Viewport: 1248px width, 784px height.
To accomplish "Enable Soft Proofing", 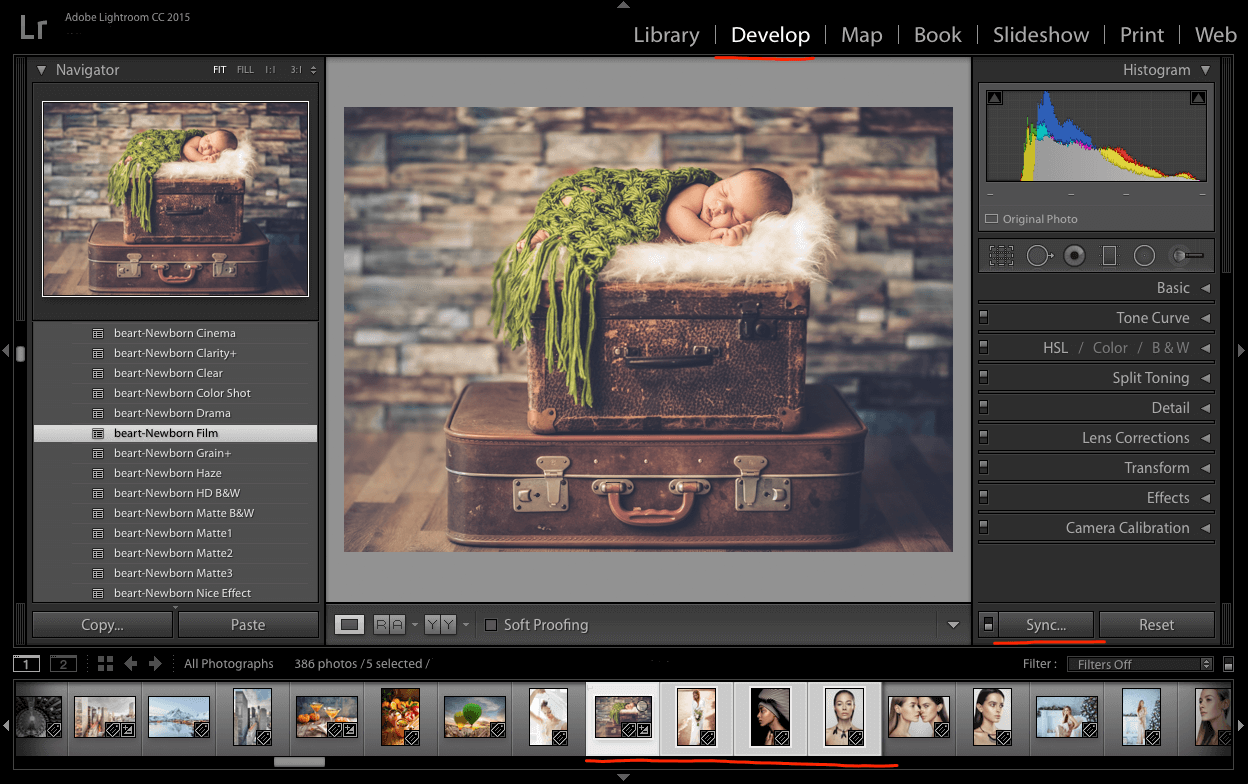I will pos(491,624).
